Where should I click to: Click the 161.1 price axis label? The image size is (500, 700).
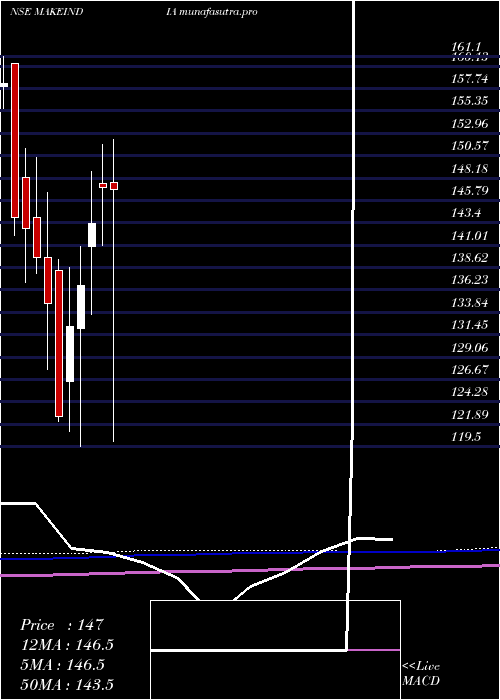tap(466, 47)
